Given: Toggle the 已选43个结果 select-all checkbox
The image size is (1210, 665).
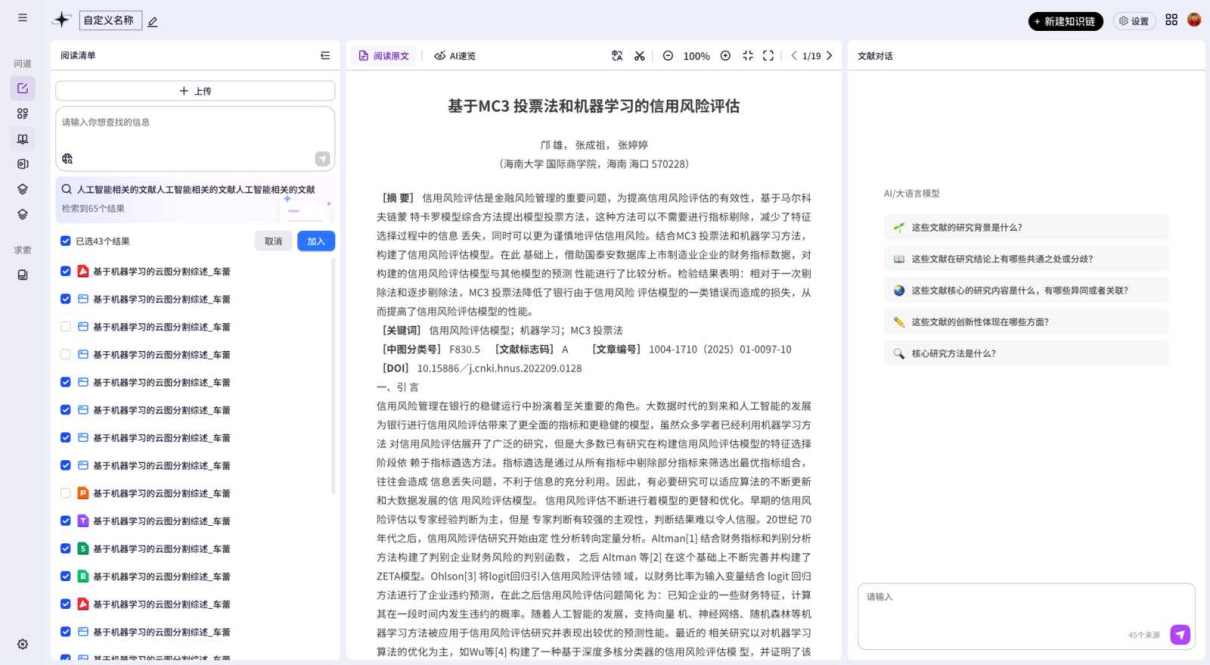Looking at the screenshot, I should point(66,241).
